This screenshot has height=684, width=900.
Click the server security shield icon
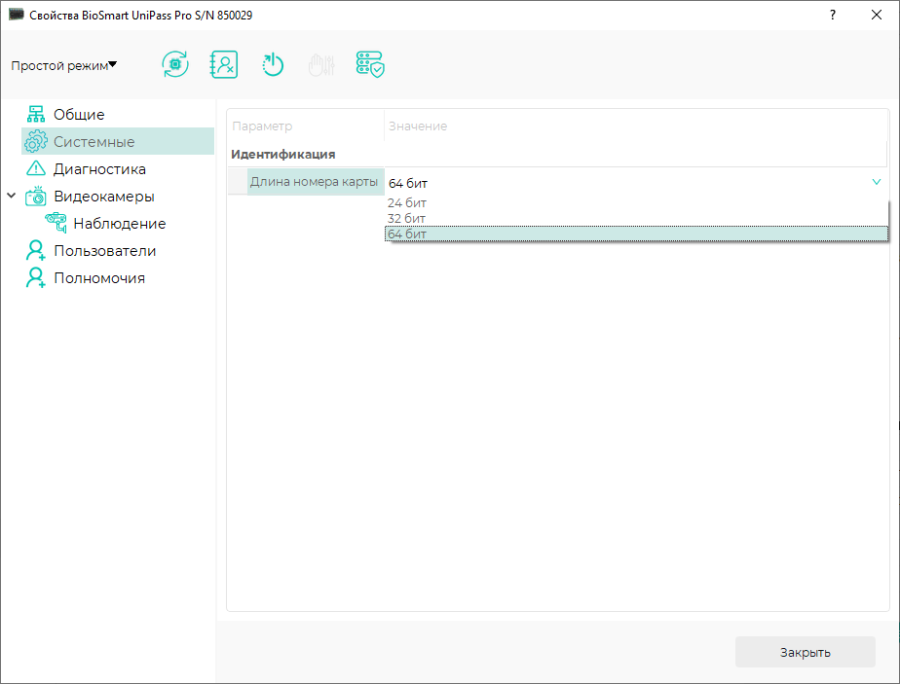370,64
